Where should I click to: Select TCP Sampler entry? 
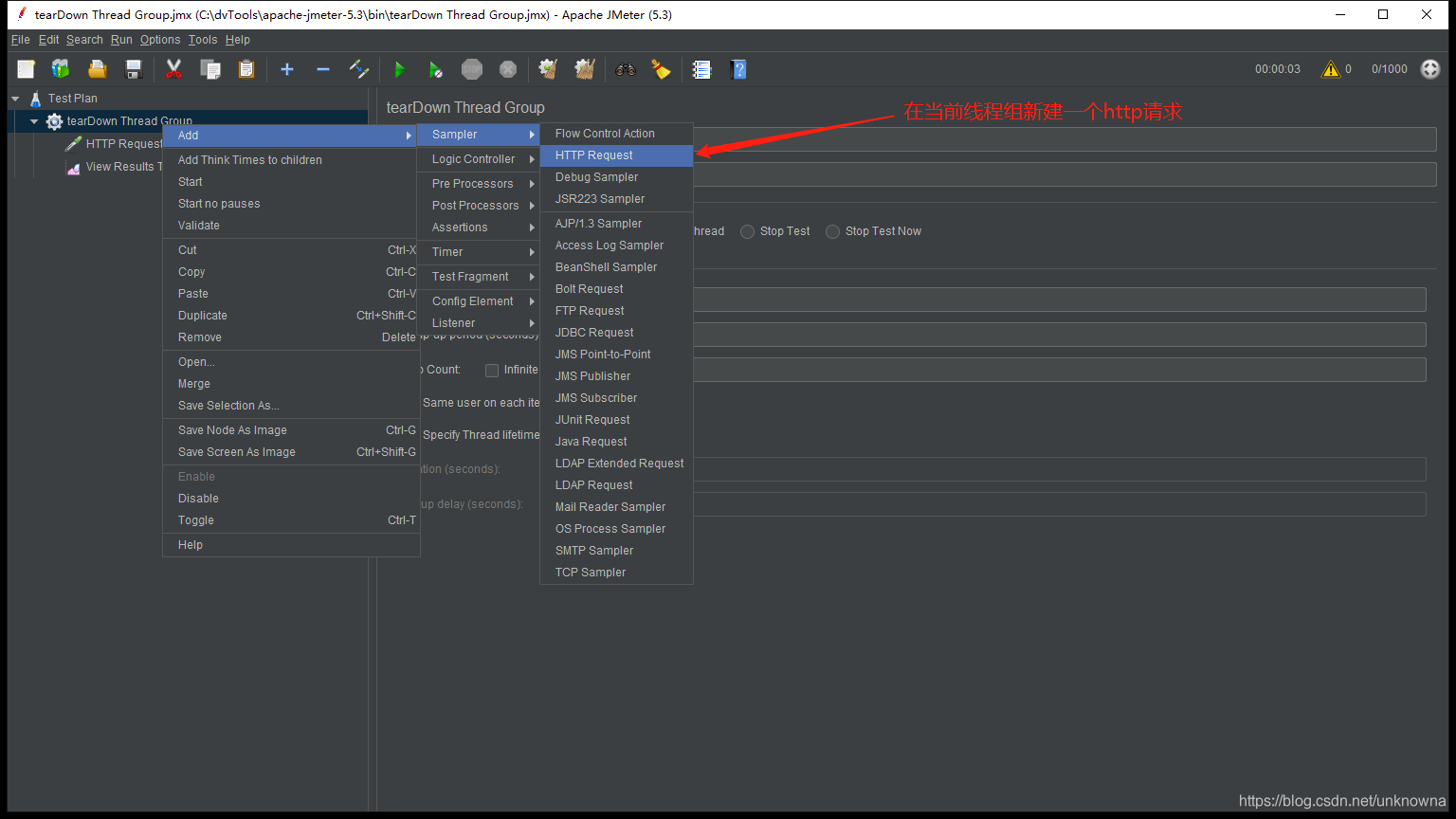tap(616, 573)
